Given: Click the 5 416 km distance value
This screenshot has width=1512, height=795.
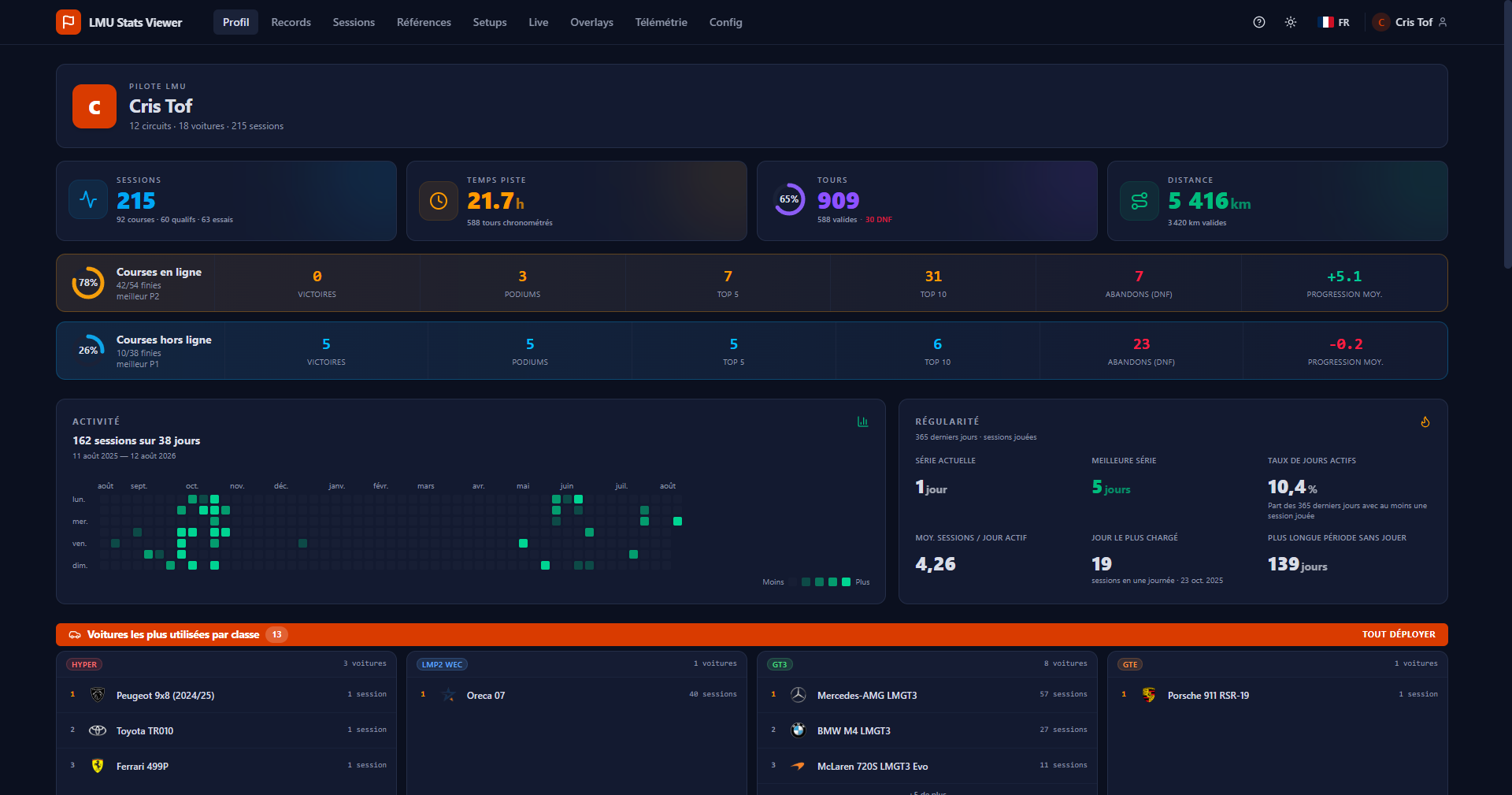Looking at the screenshot, I should 1209,202.
